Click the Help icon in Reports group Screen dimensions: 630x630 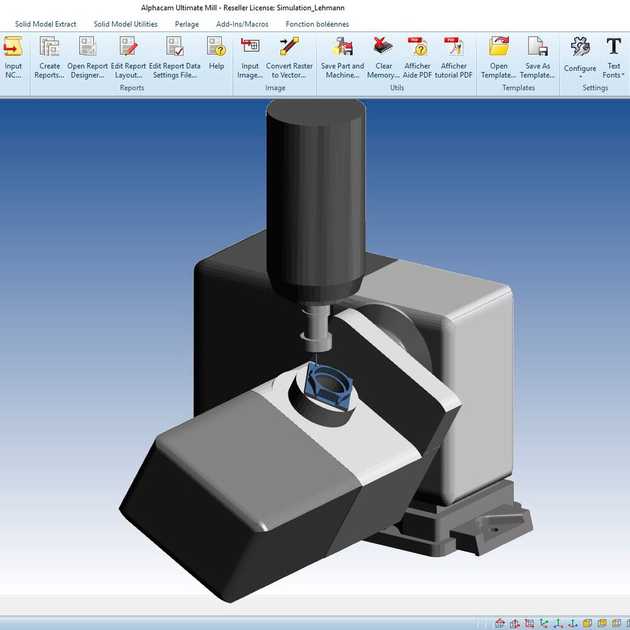(x=216, y=47)
